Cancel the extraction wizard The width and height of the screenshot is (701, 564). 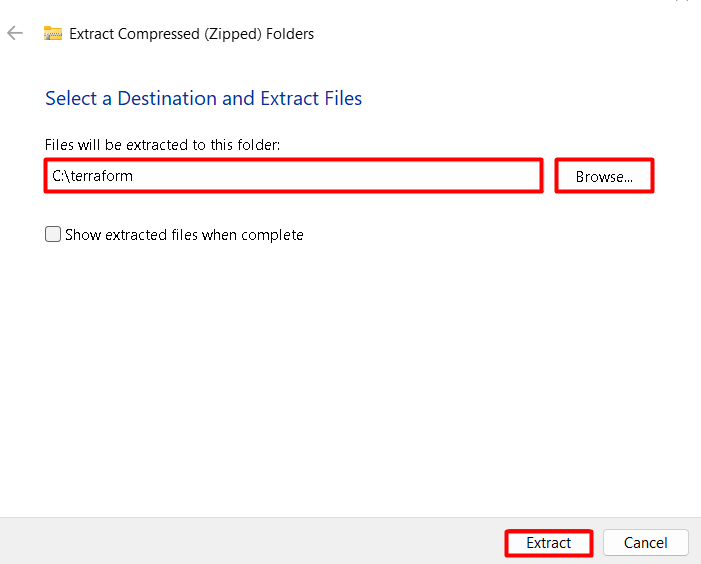646,543
